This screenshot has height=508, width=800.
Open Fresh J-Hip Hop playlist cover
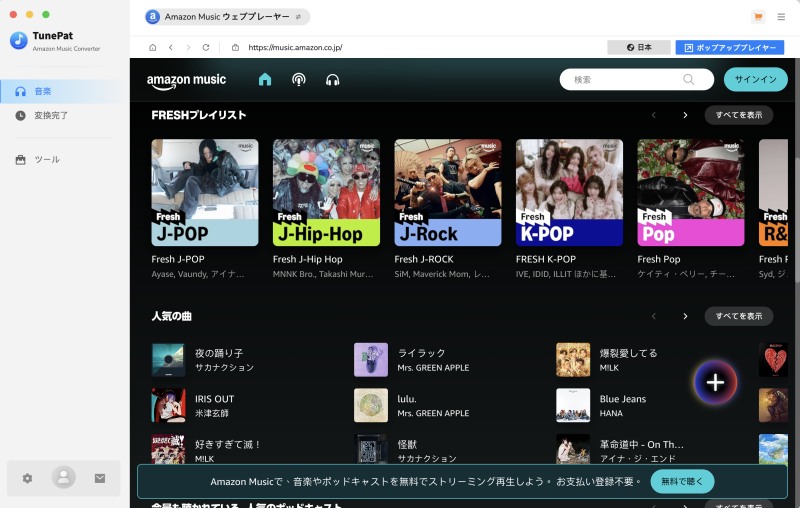pos(327,193)
